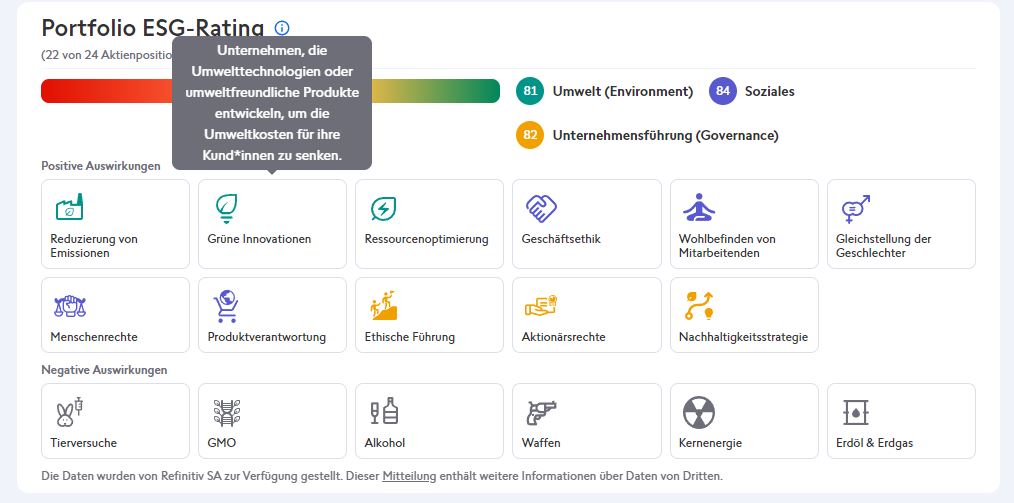Select the GMO label
Viewport: 1014px width, 503px height.
(x=222, y=444)
